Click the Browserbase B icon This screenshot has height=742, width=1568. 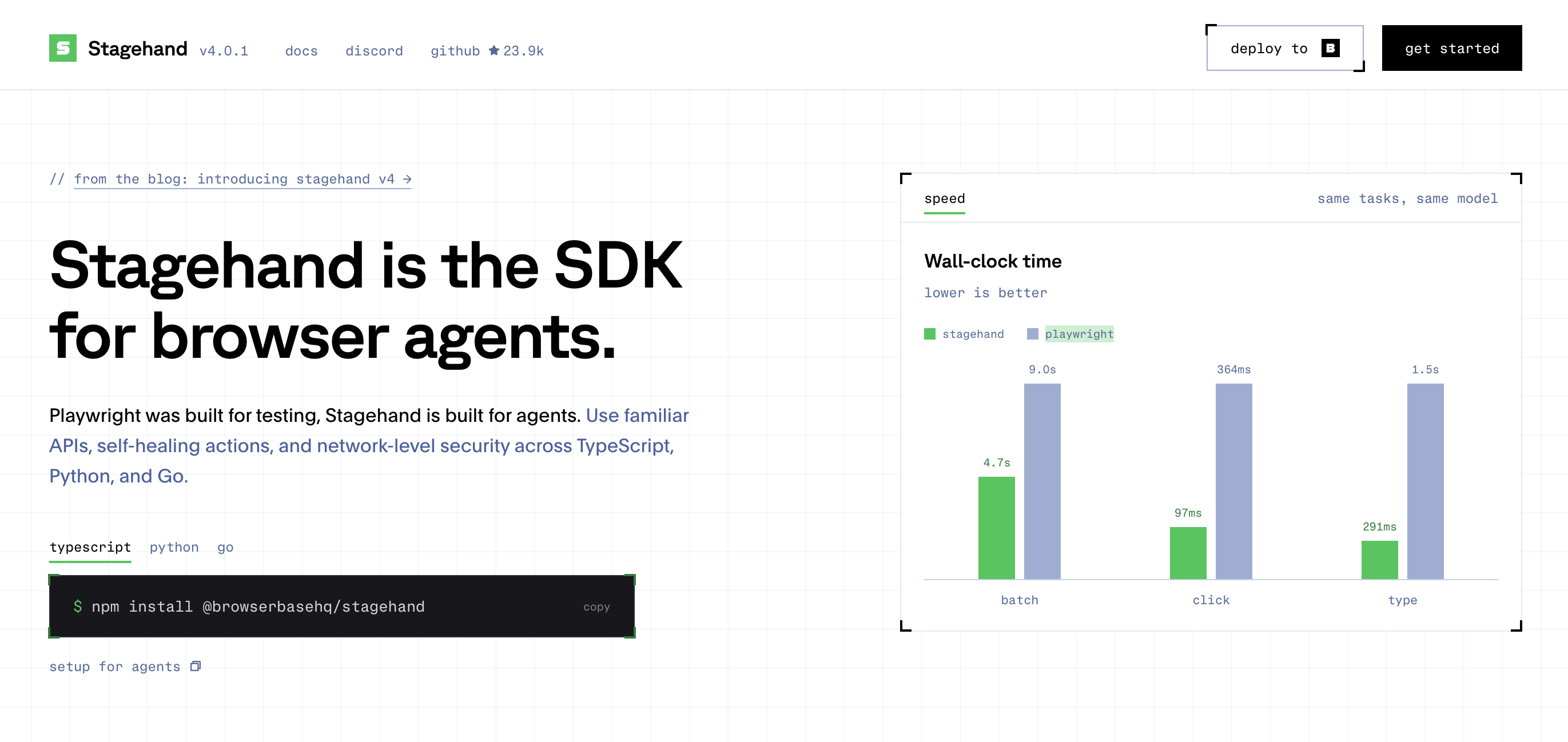click(1331, 48)
